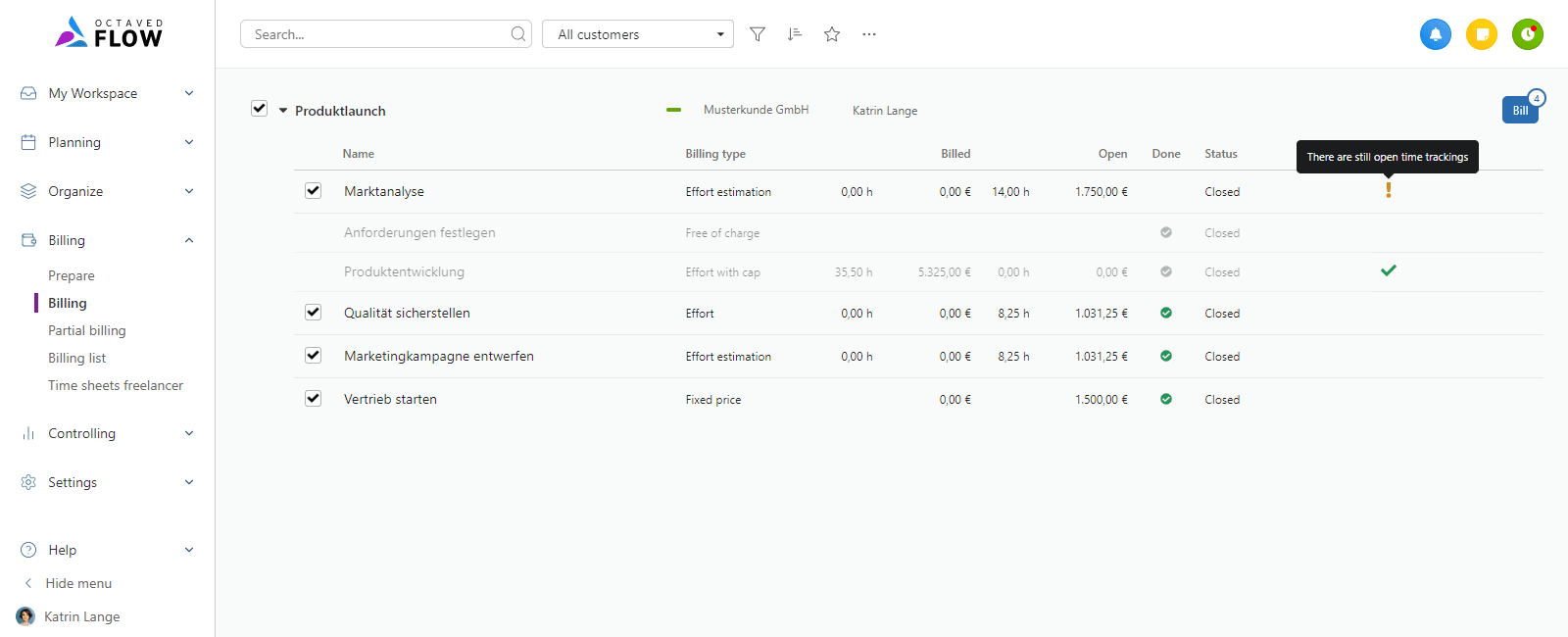Open the green time tracking icon
1568x637 pixels.
coord(1527,34)
